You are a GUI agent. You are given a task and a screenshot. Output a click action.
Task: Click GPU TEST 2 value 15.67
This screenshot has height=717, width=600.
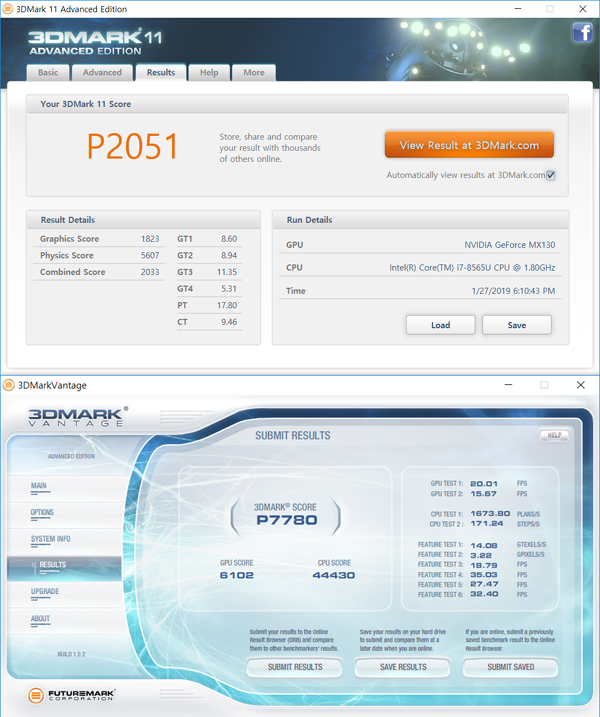[483, 494]
